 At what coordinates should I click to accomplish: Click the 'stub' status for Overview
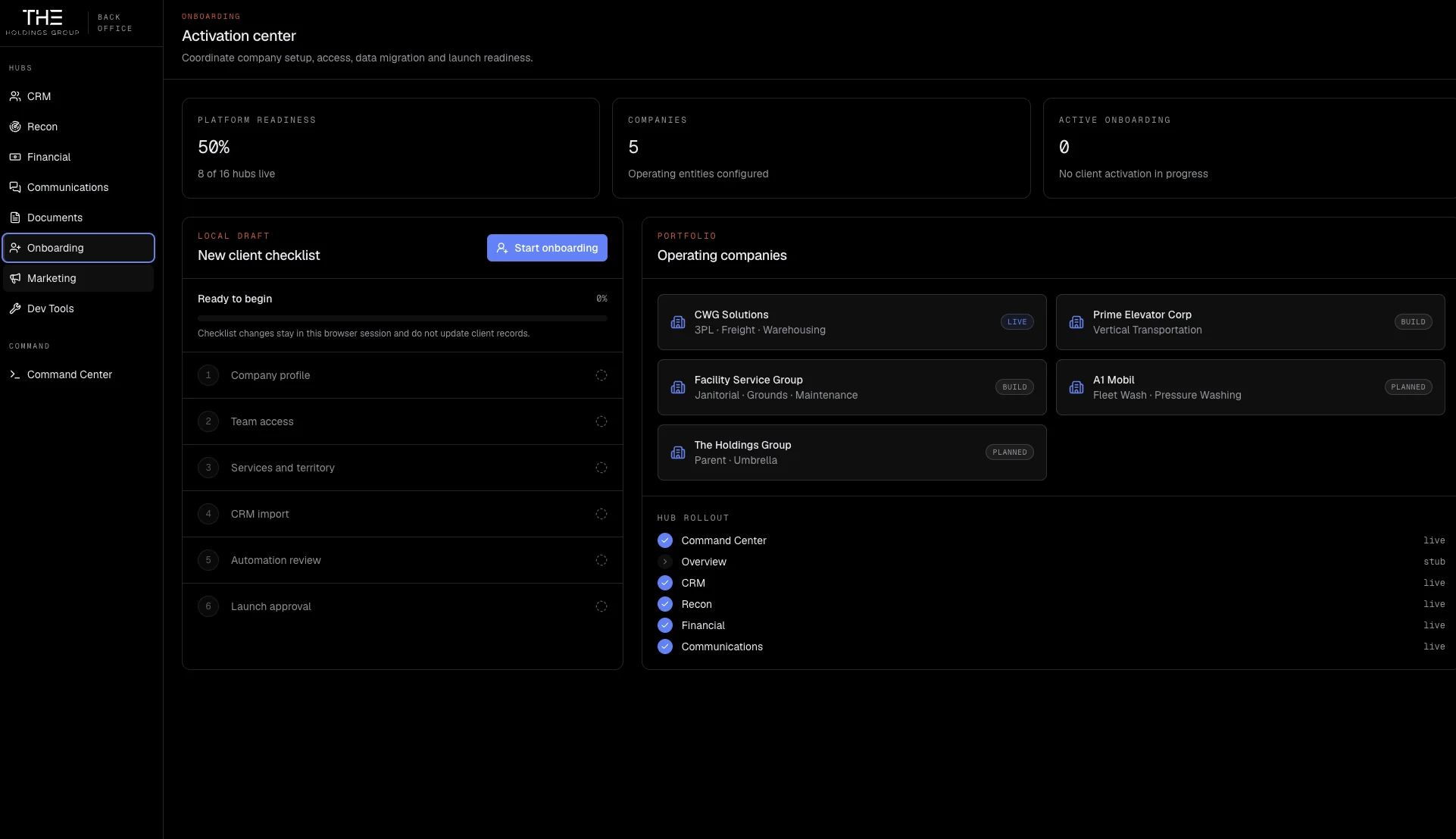1434,562
